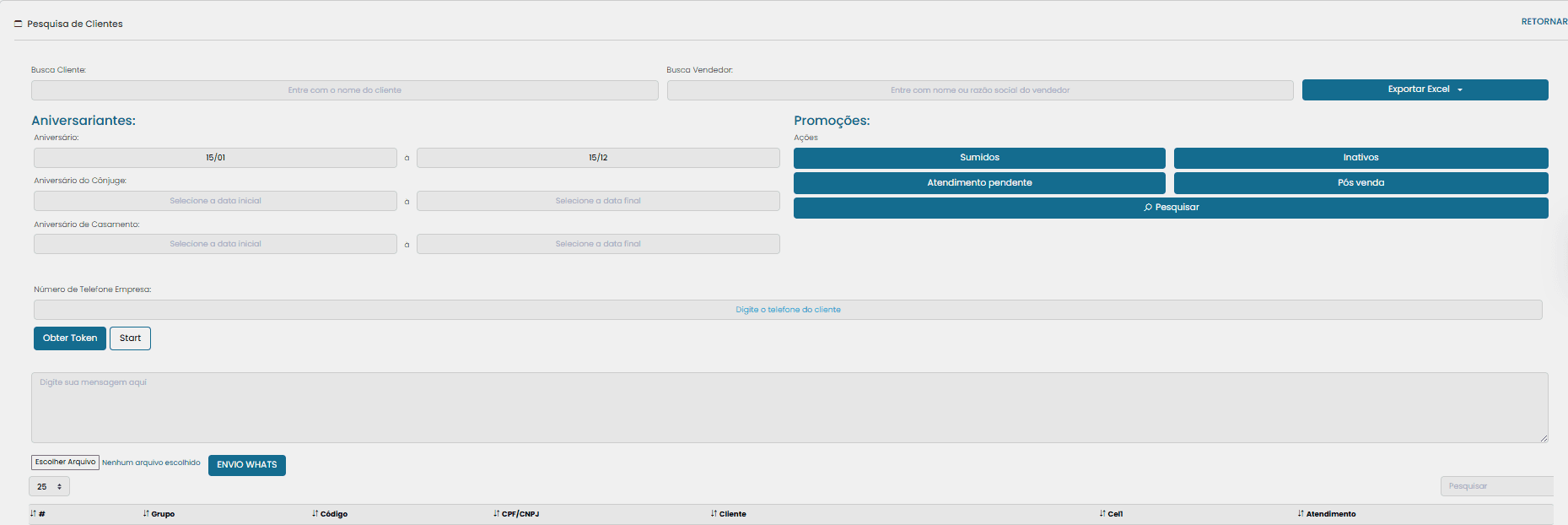Sort table by Cell column
Viewport: 1568px width, 525px height.
[x=1114, y=514]
